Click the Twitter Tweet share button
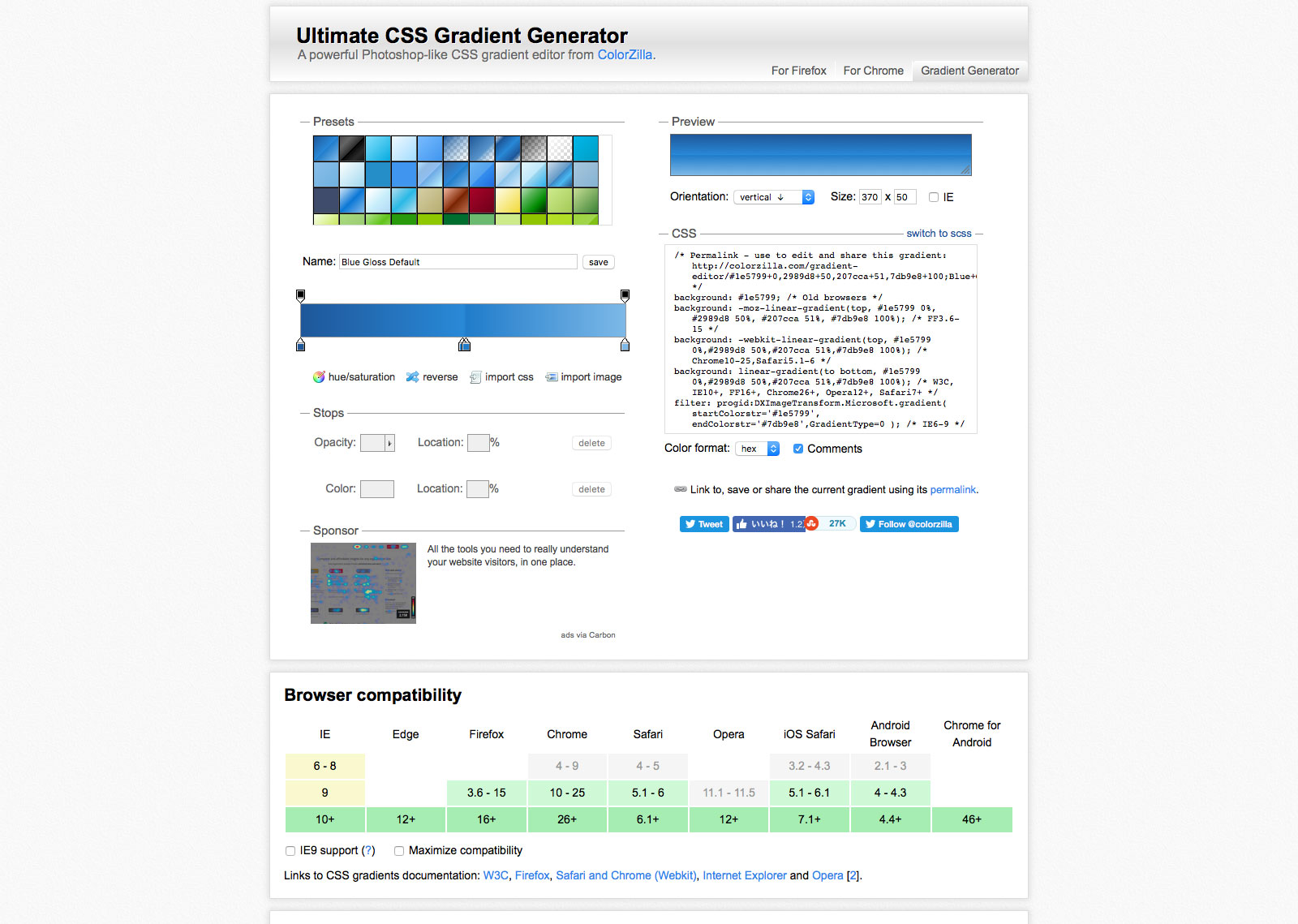 704,524
